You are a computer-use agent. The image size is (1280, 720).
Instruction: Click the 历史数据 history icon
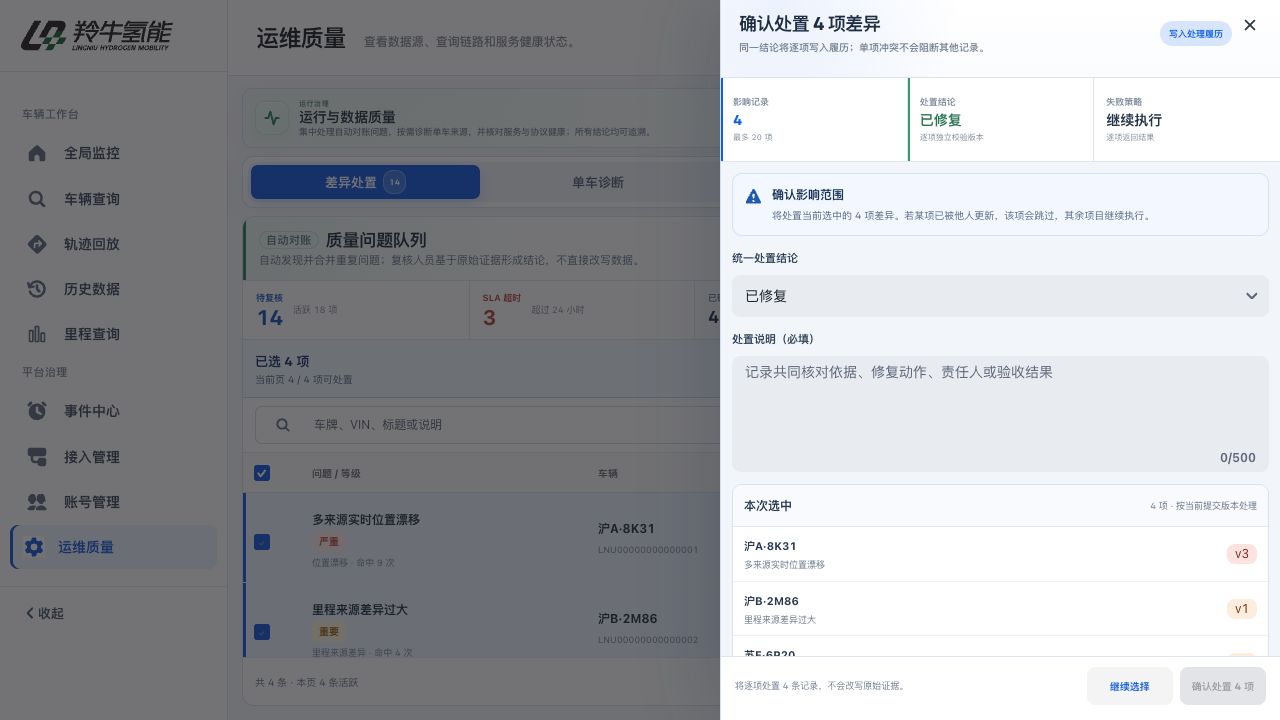[37, 289]
